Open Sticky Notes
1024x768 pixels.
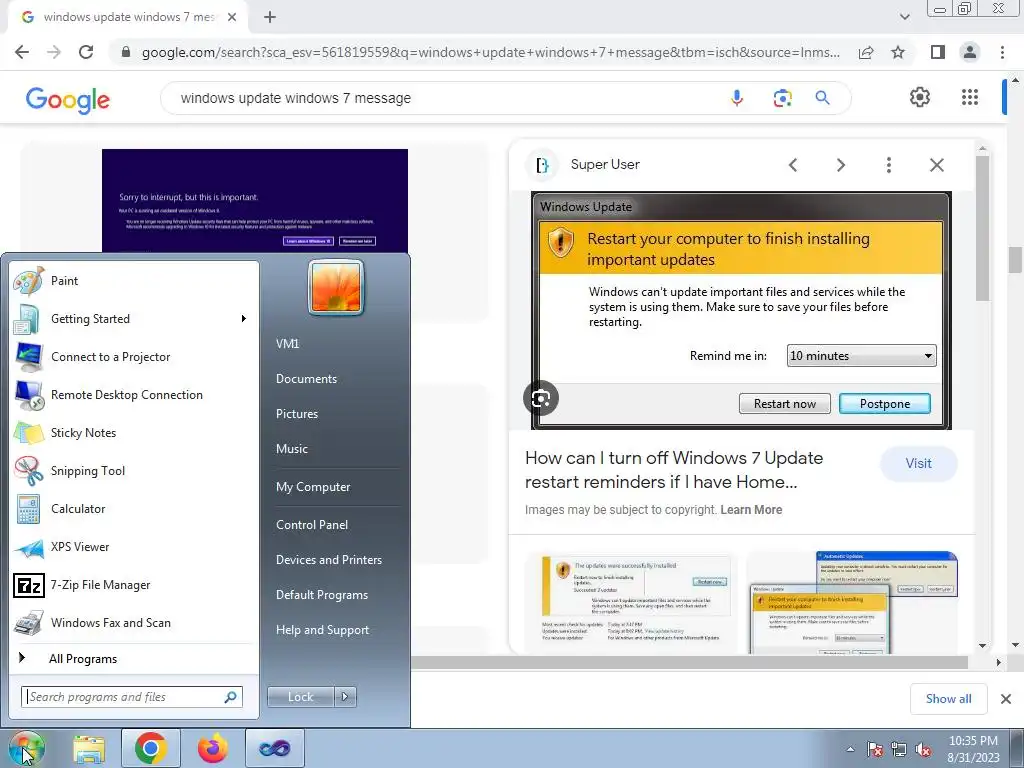(x=133, y=432)
